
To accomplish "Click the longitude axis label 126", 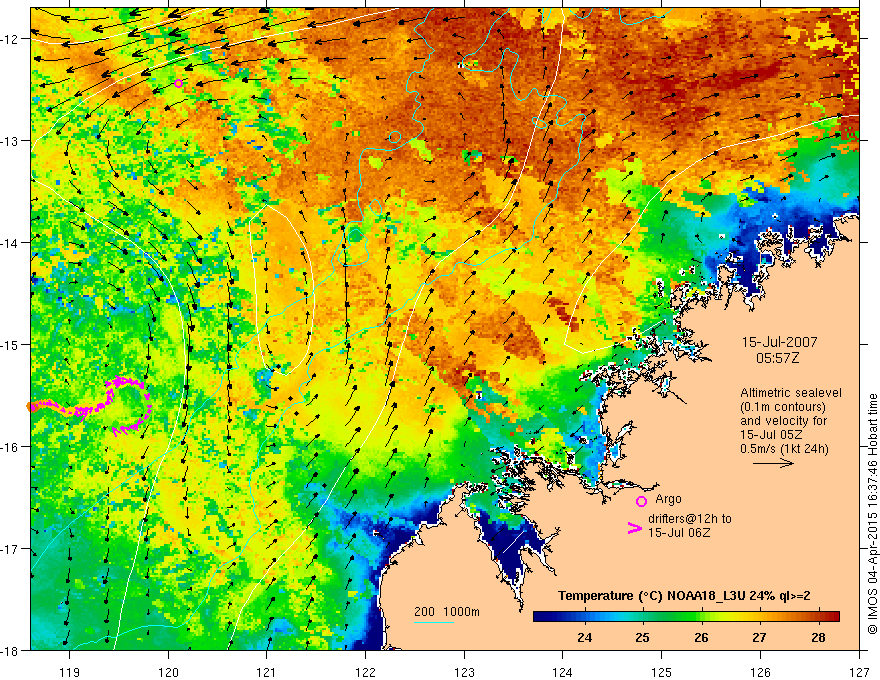I will [x=760, y=672].
